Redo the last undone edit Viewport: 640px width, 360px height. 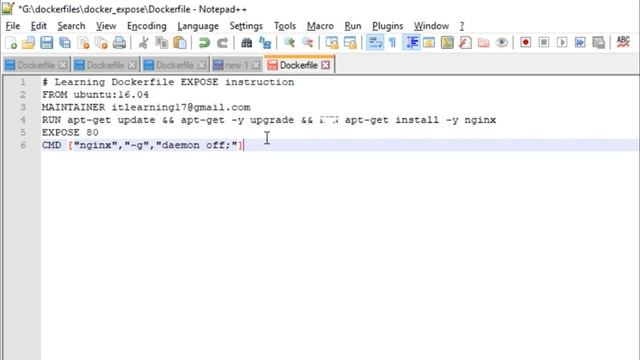tap(222, 42)
